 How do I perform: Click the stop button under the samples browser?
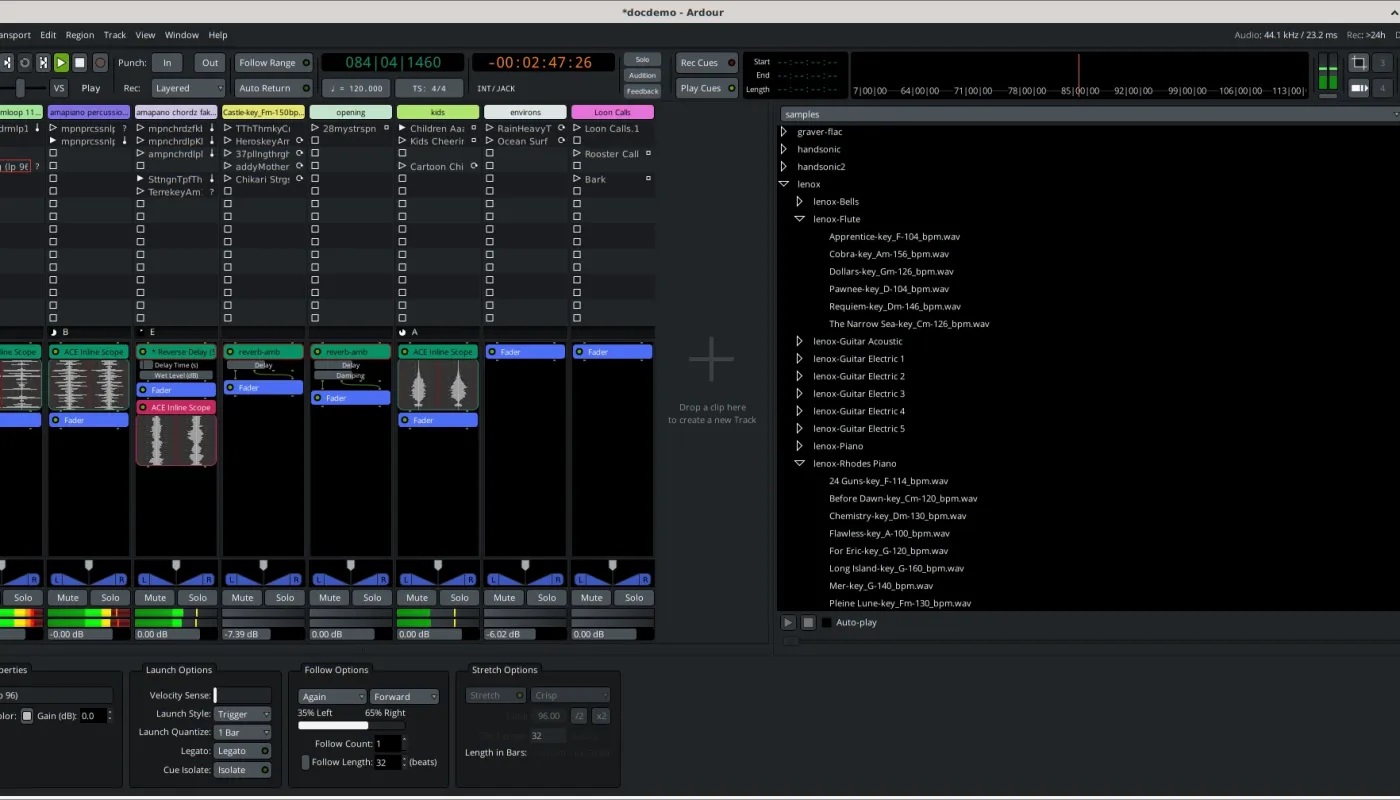pos(808,622)
